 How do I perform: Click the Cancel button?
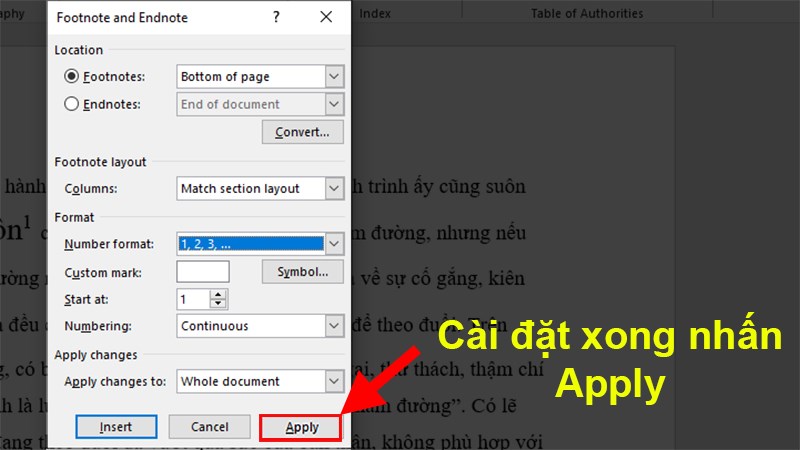[210, 427]
